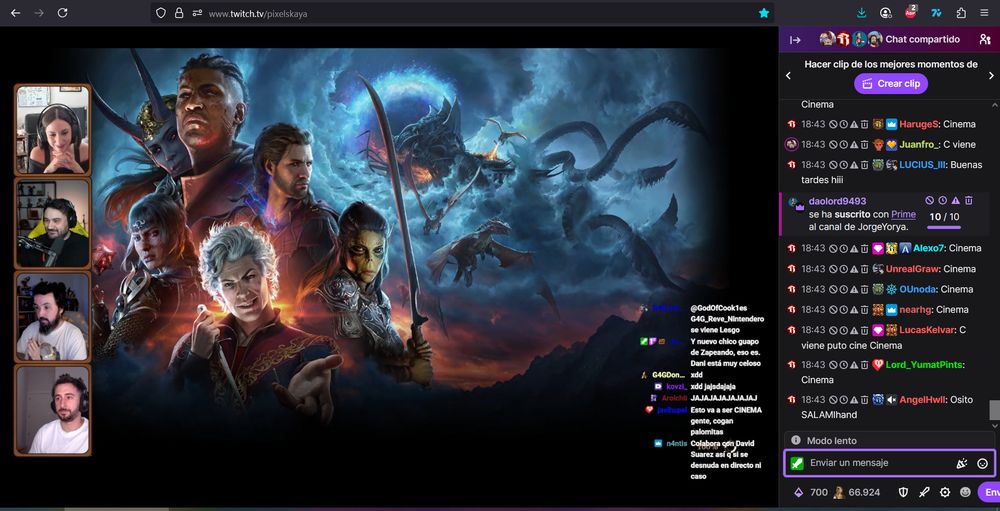Screen dimensions: 1000x511
Task: Open site permissions icon in address bar
Action: tap(197, 13)
